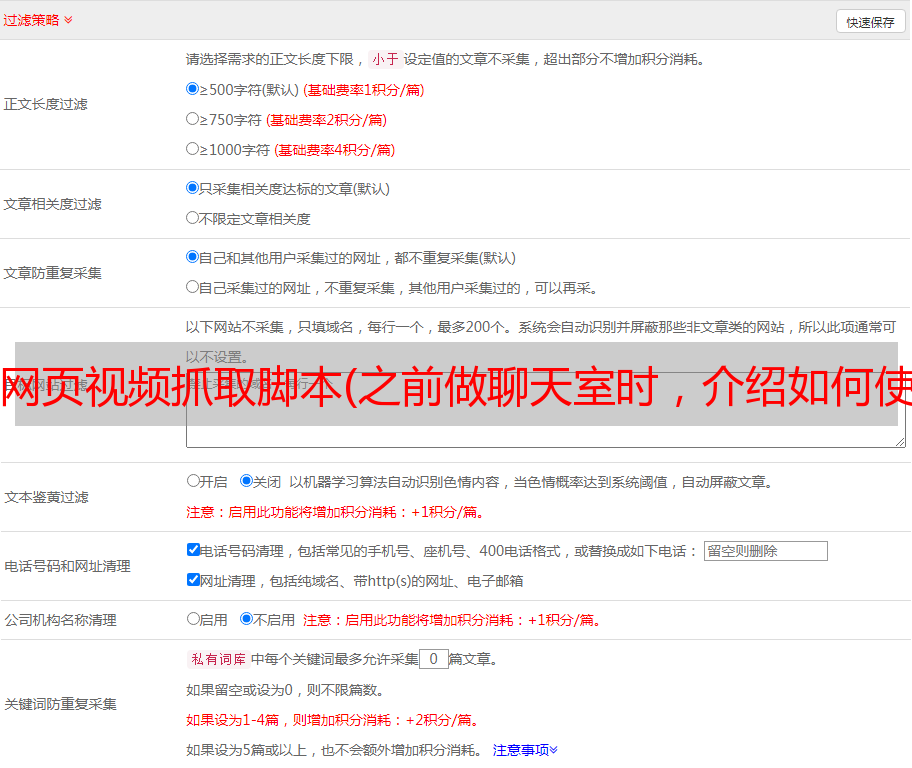Choose the ≥750字符 length filter

click(193, 119)
